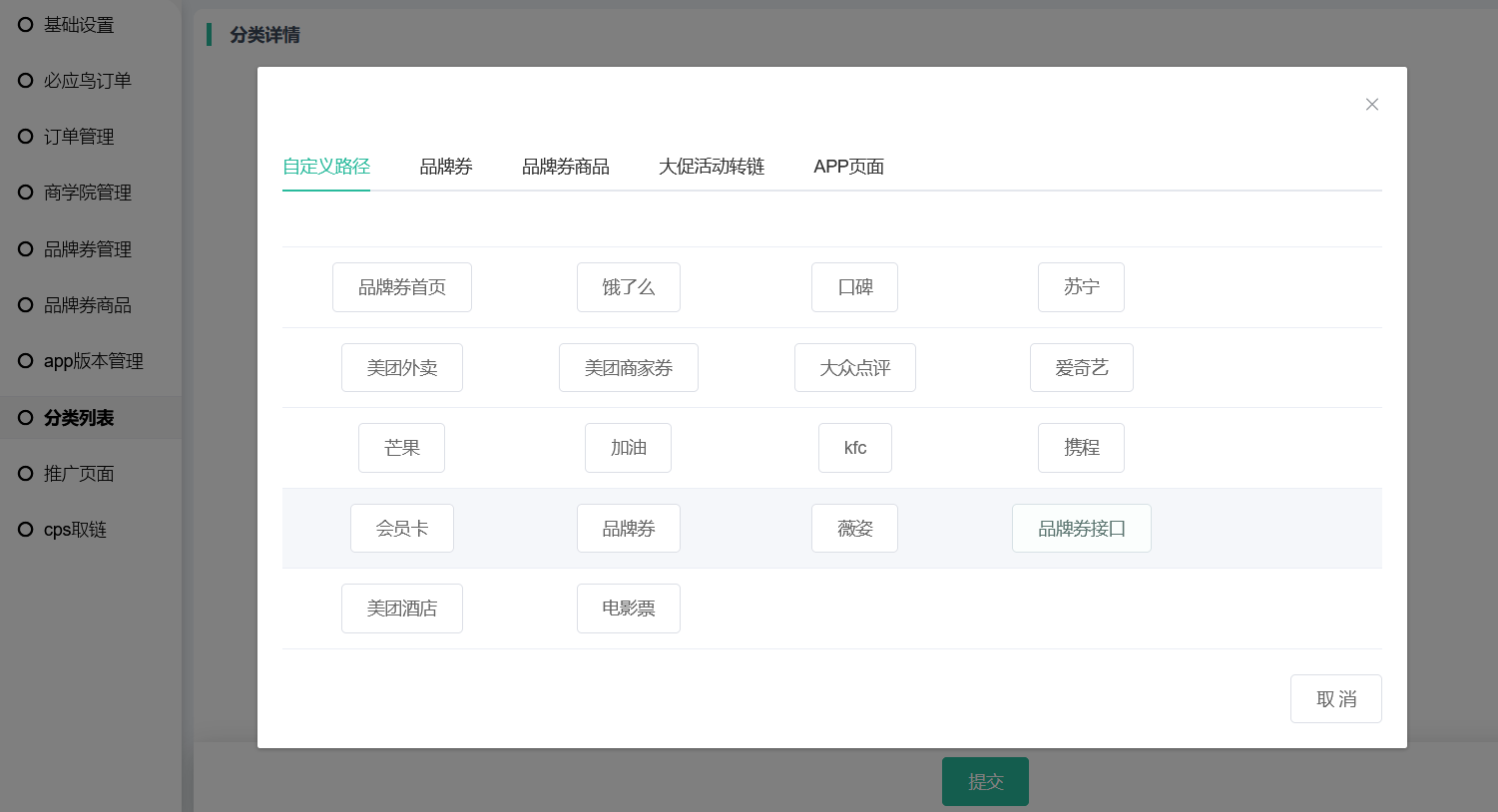The image size is (1498, 812).
Task: Choose the 饿了么 path button
Action: point(629,287)
